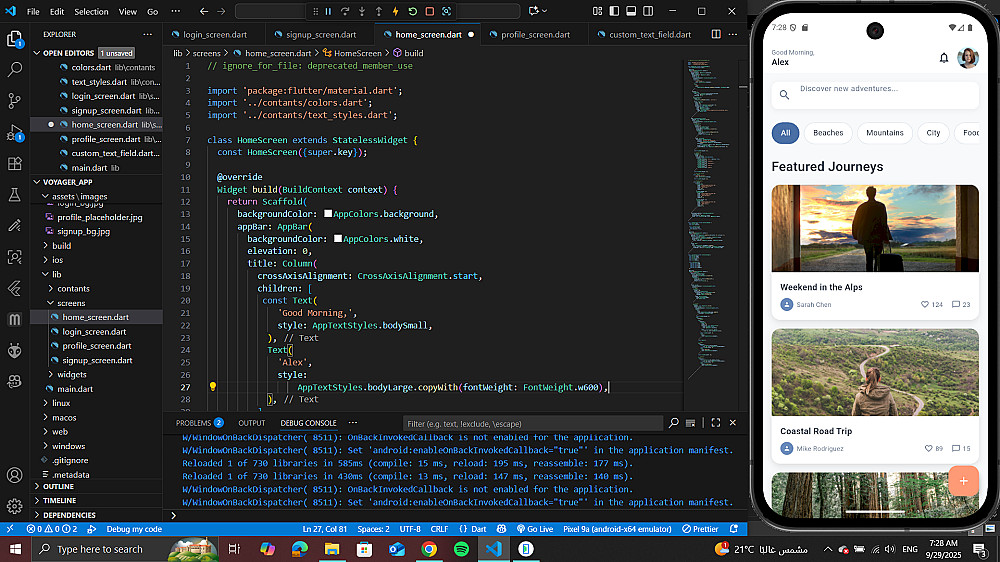Stop debugging with the red square

point(429,12)
